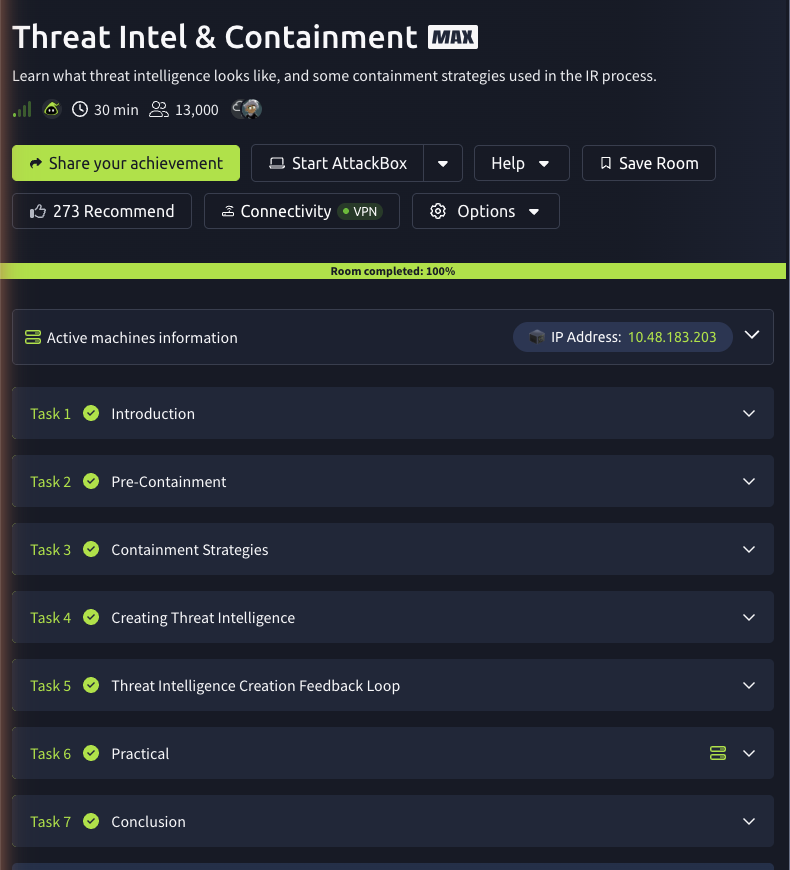The height and width of the screenshot is (870, 790).
Task: Click Task 5 completed checkmark
Action: (x=91, y=685)
